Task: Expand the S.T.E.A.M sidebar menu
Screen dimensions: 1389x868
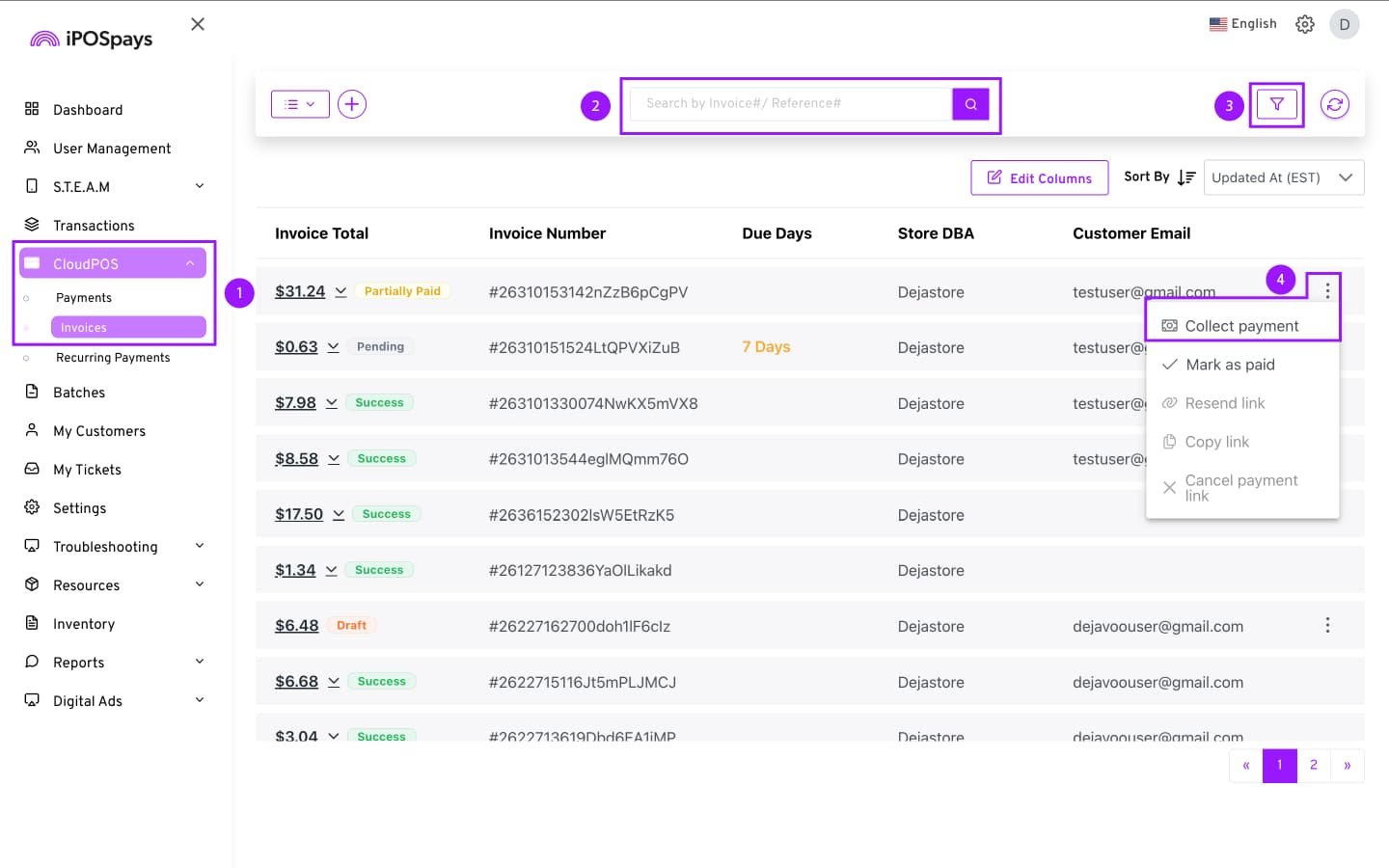Action: tap(200, 186)
